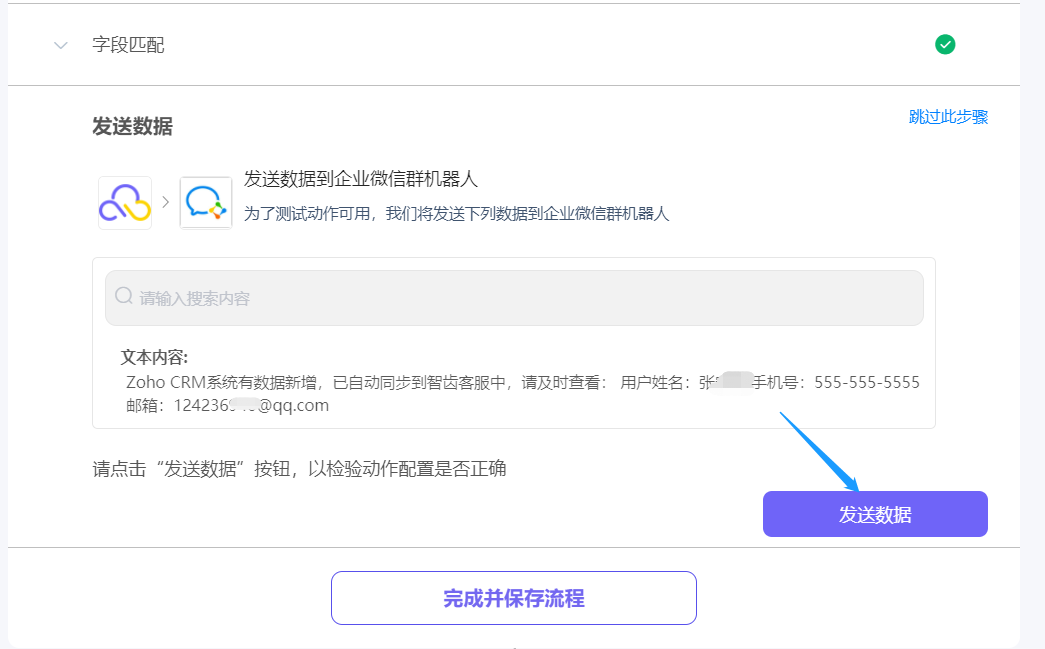
Task: Open the 字段匹配 section header
Action: [x=514, y=45]
